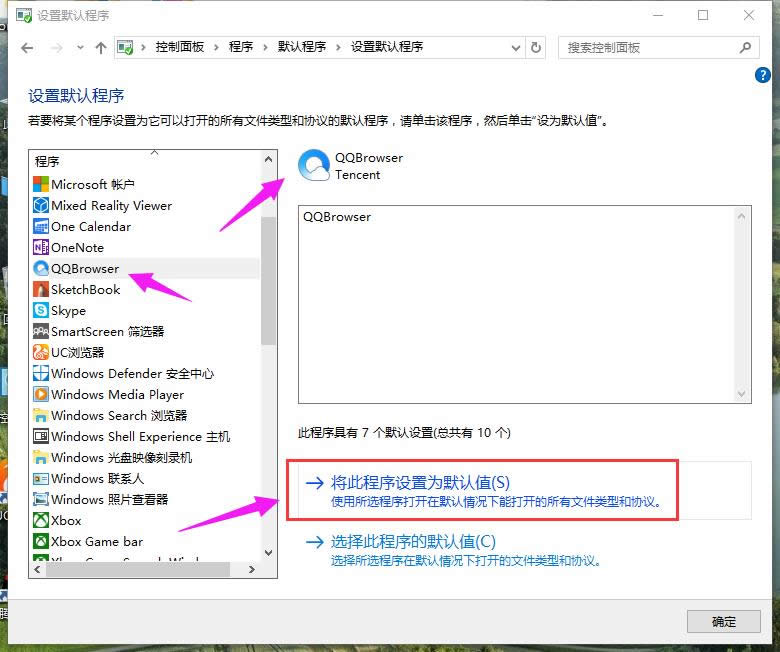
Task: Navigate to 程序 breadcrumb item
Action: tap(240, 47)
